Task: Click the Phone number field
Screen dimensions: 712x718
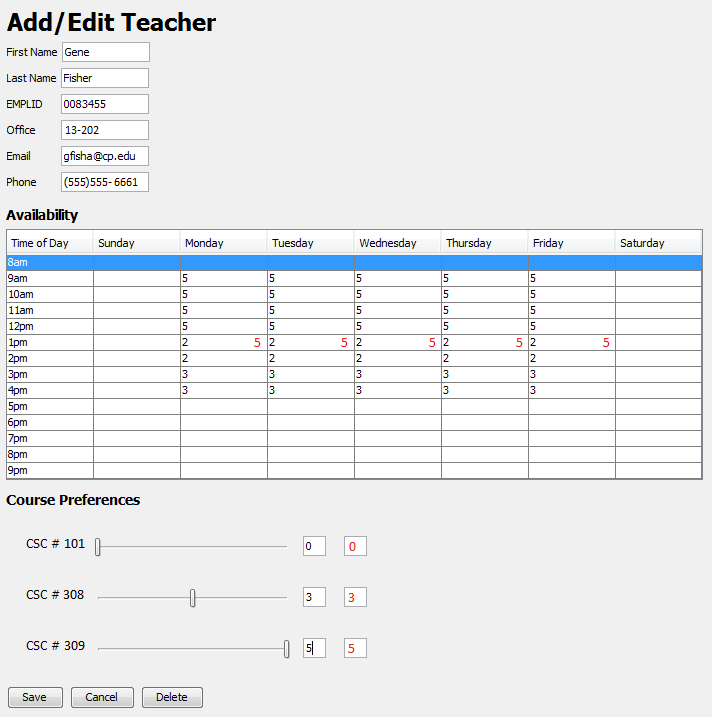Action: (105, 182)
